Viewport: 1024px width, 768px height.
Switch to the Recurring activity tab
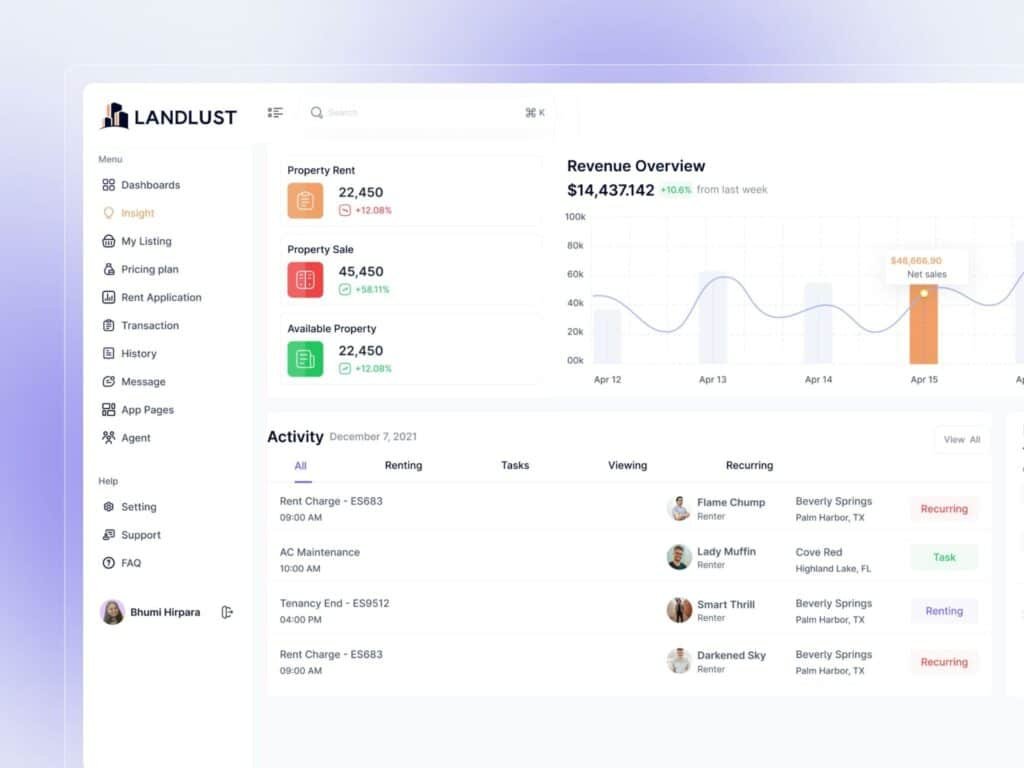point(750,466)
